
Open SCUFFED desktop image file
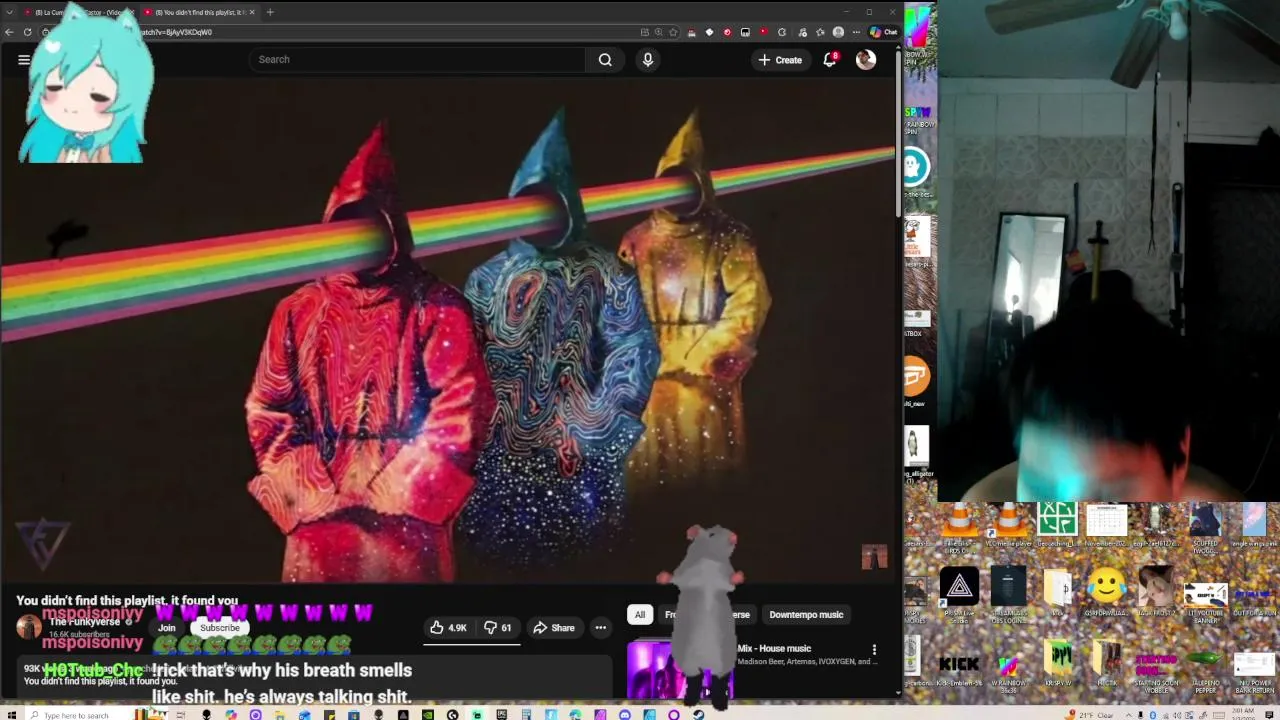tap(1205, 527)
